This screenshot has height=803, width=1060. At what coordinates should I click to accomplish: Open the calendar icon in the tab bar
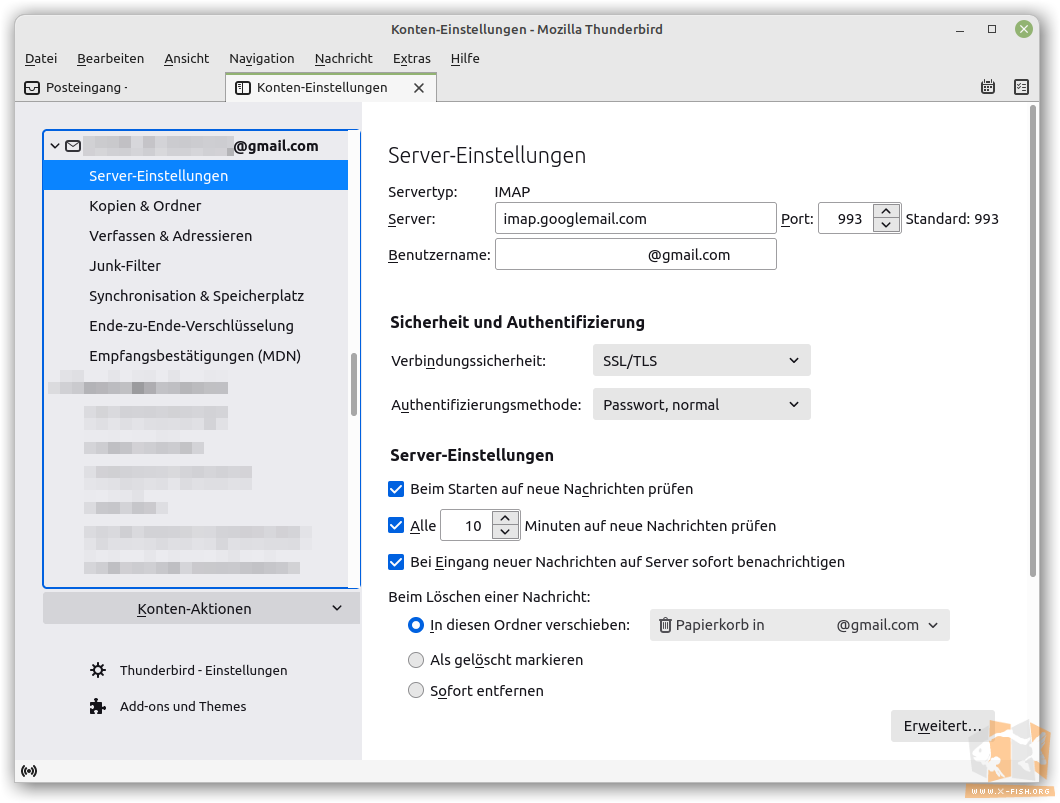tap(988, 87)
